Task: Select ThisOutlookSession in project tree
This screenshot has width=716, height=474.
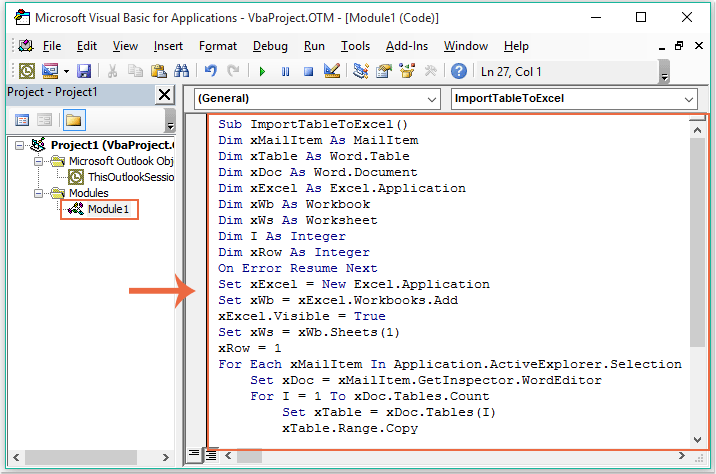Action: click(x=131, y=177)
